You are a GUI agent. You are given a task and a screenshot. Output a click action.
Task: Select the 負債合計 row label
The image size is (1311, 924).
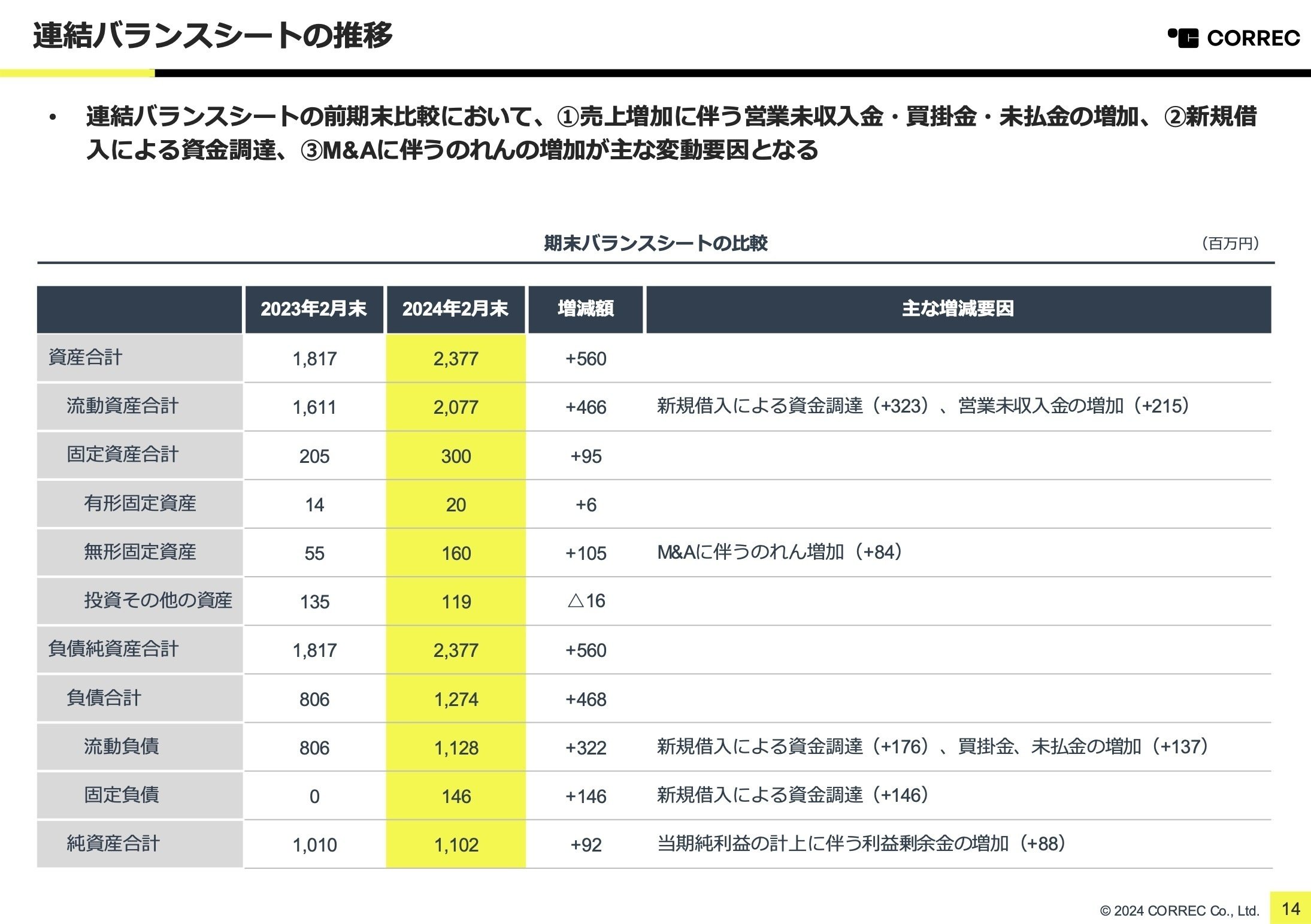[x=104, y=698]
